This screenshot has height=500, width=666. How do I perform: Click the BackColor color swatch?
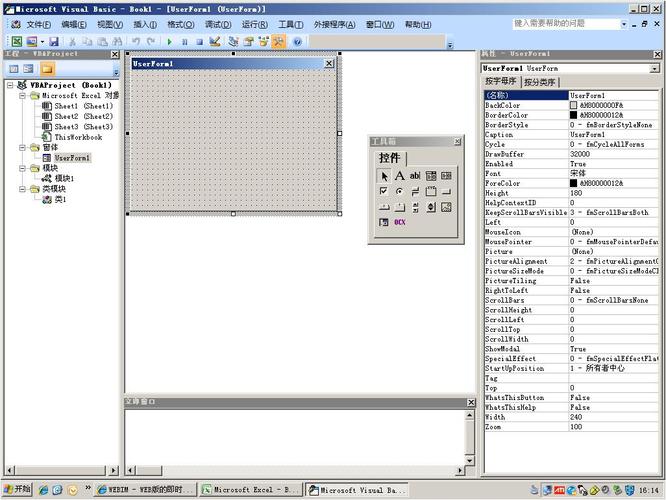pos(574,104)
